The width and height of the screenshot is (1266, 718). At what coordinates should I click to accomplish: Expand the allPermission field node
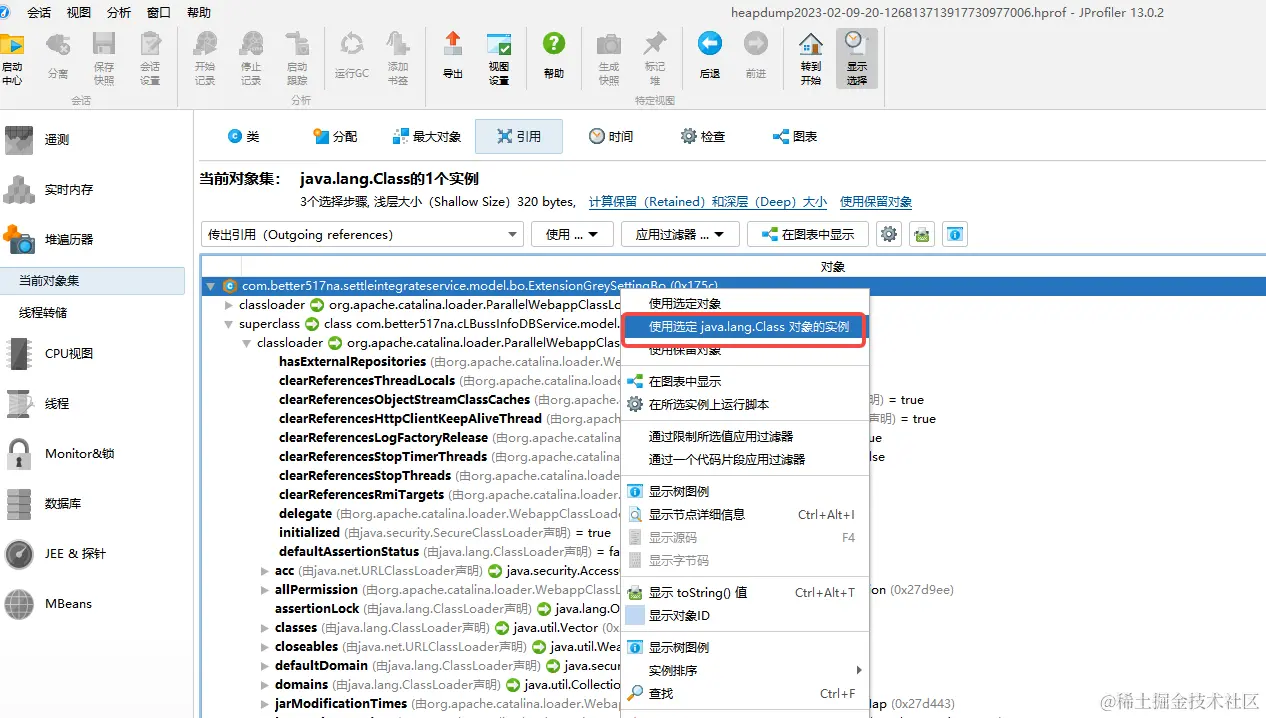click(265, 590)
